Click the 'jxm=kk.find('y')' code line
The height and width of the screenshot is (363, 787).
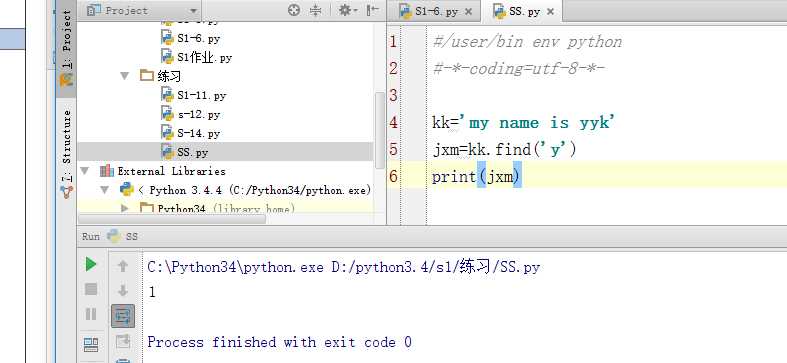(504, 149)
